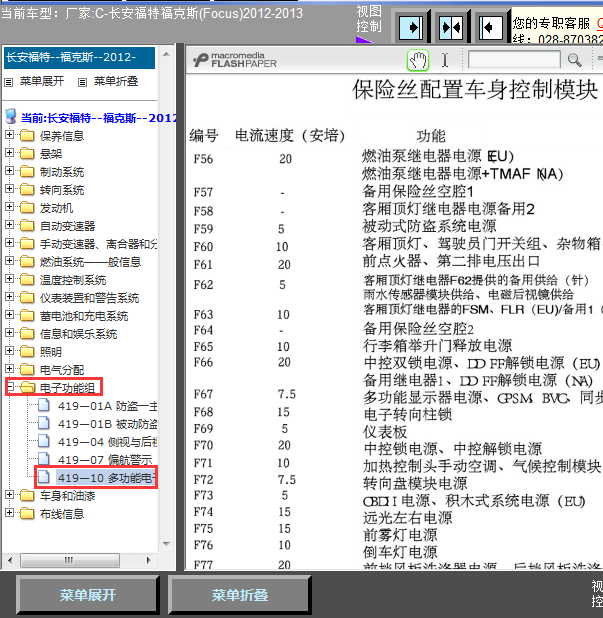Click the Macromedia FlashPaper logo

(235, 60)
